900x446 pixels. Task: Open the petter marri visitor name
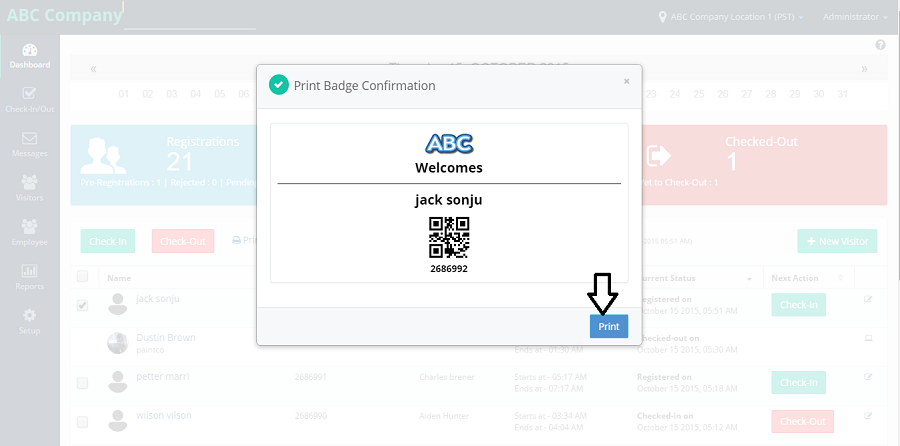tap(162, 377)
